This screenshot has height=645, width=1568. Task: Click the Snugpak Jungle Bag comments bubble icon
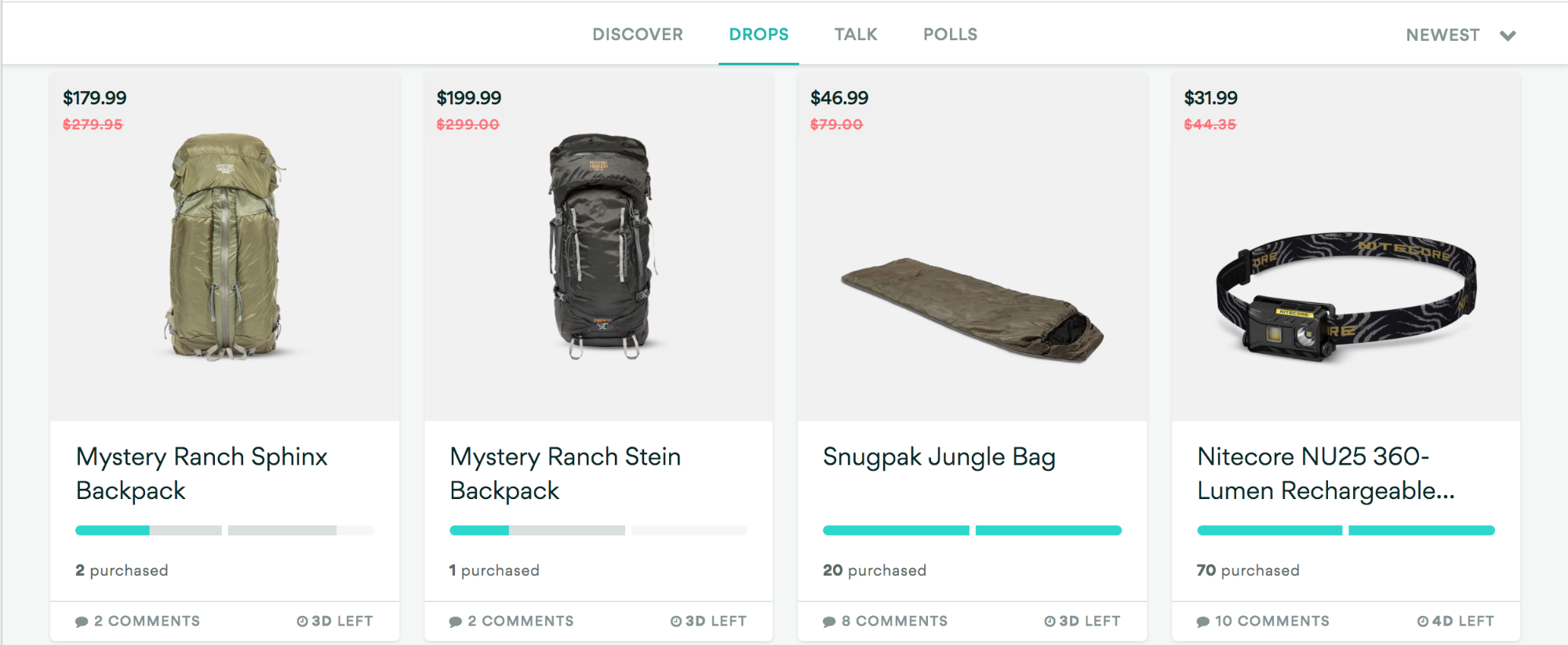pos(829,621)
